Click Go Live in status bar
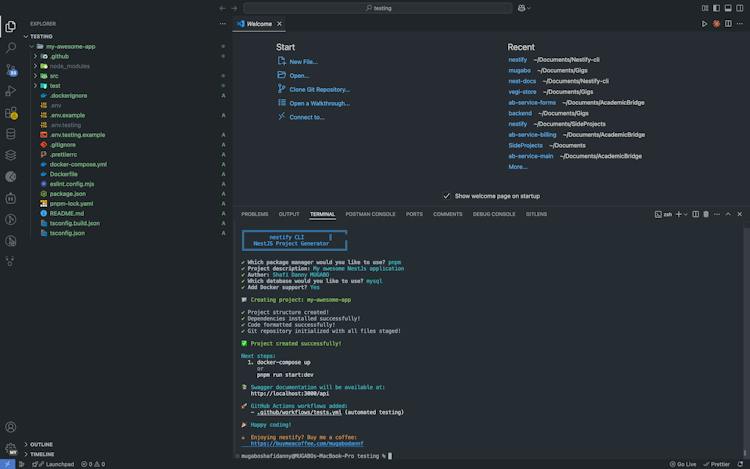 point(683,464)
